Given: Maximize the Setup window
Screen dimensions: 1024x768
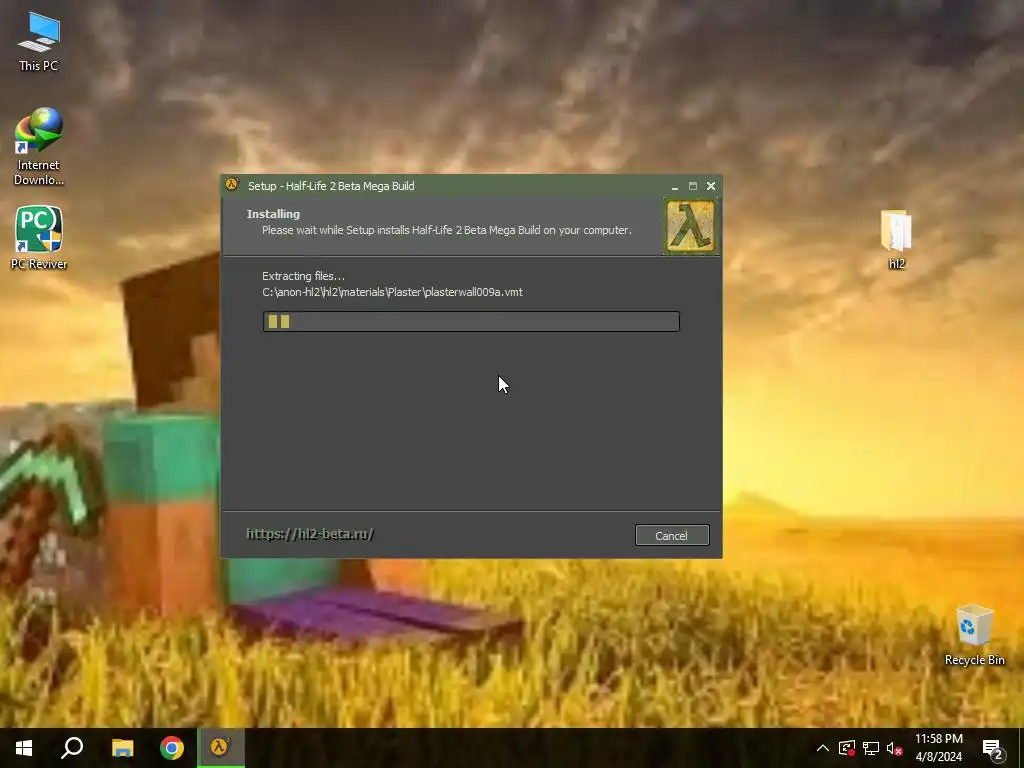Looking at the screenshot, I should 693,186.
